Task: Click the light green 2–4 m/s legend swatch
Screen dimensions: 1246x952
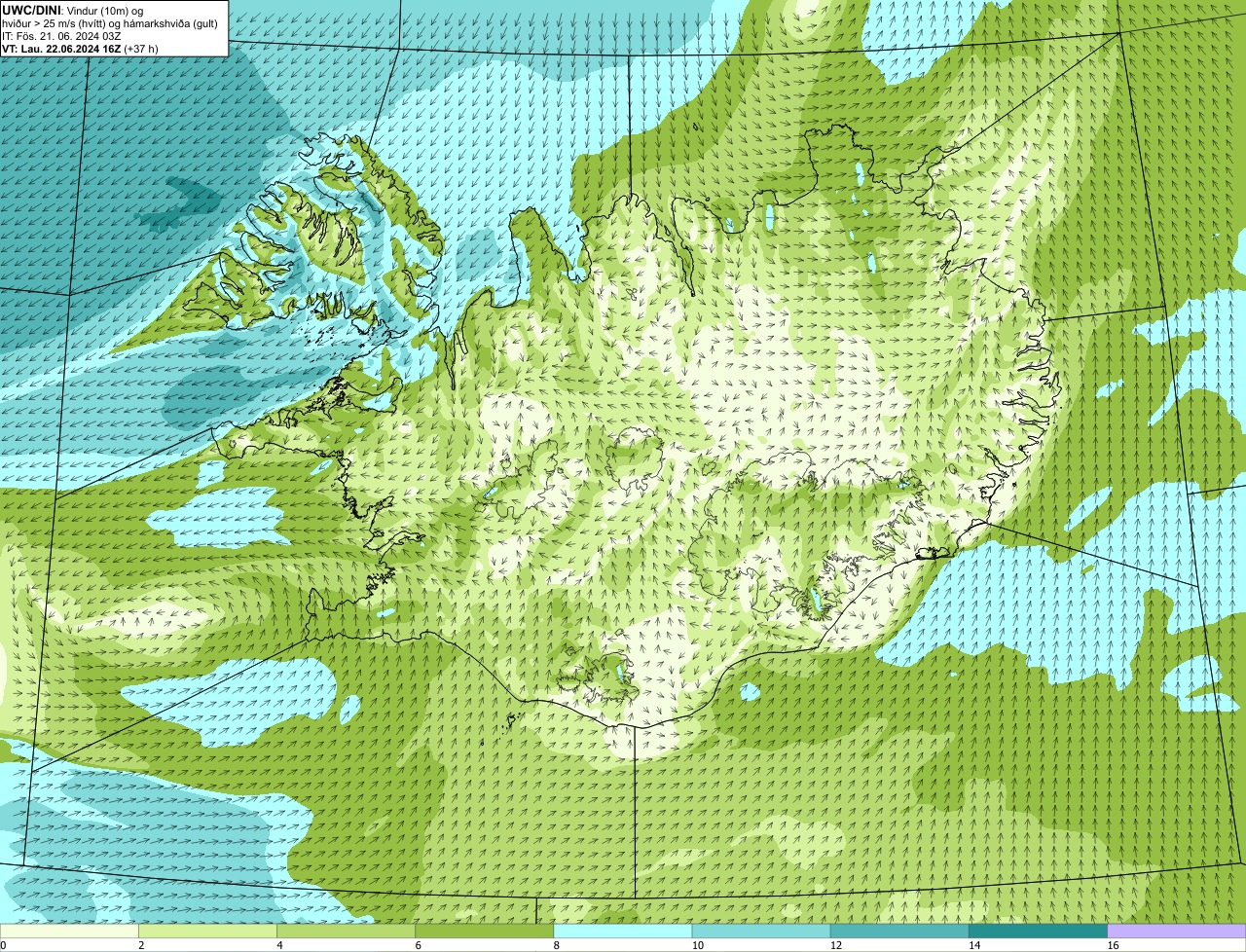Action: click(x=208, y=931)
